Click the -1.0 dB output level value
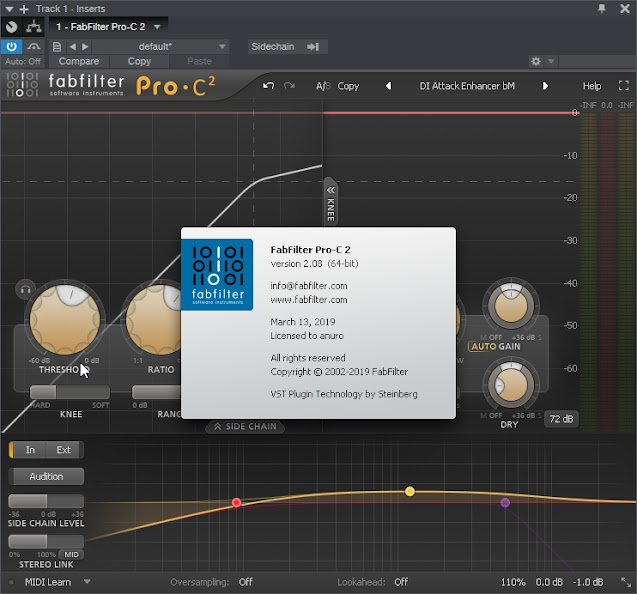Viewport: 637px width, 594px height. 588,582
